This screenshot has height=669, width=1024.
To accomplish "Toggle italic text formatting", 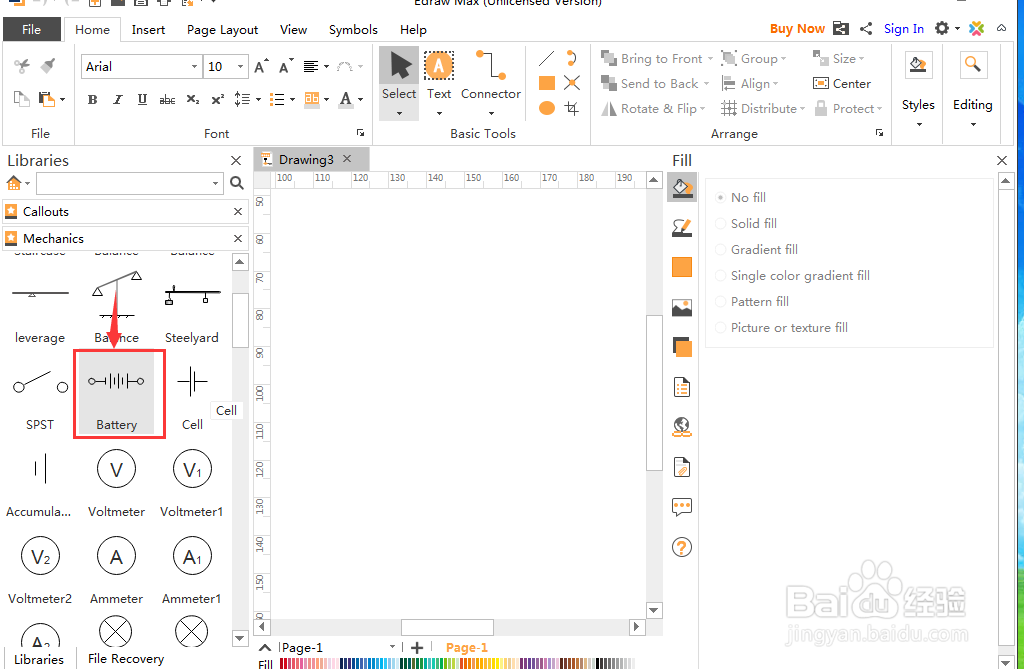I will coord(118,99).
